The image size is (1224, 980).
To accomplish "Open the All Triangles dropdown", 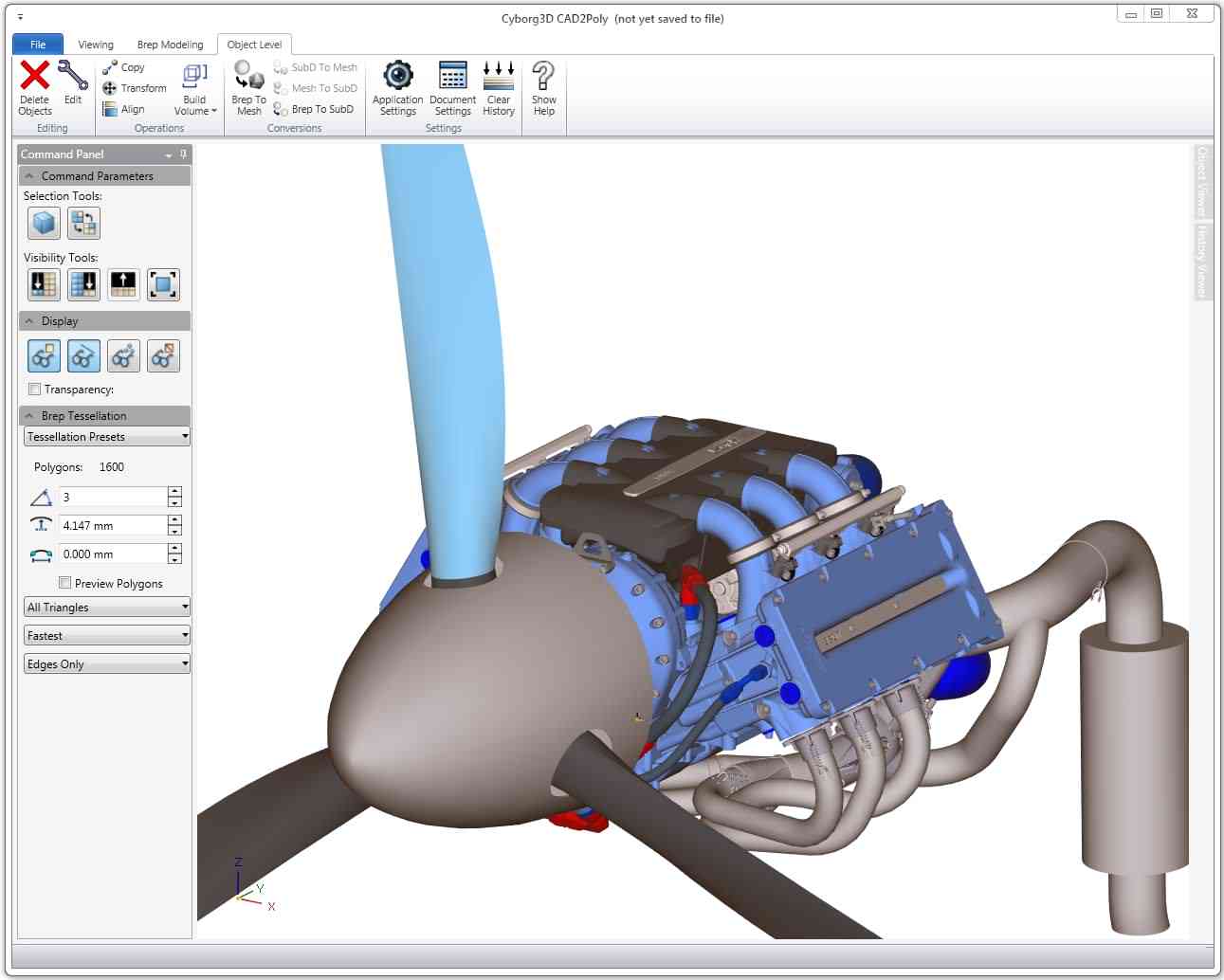I will click(x=186, y=607).
